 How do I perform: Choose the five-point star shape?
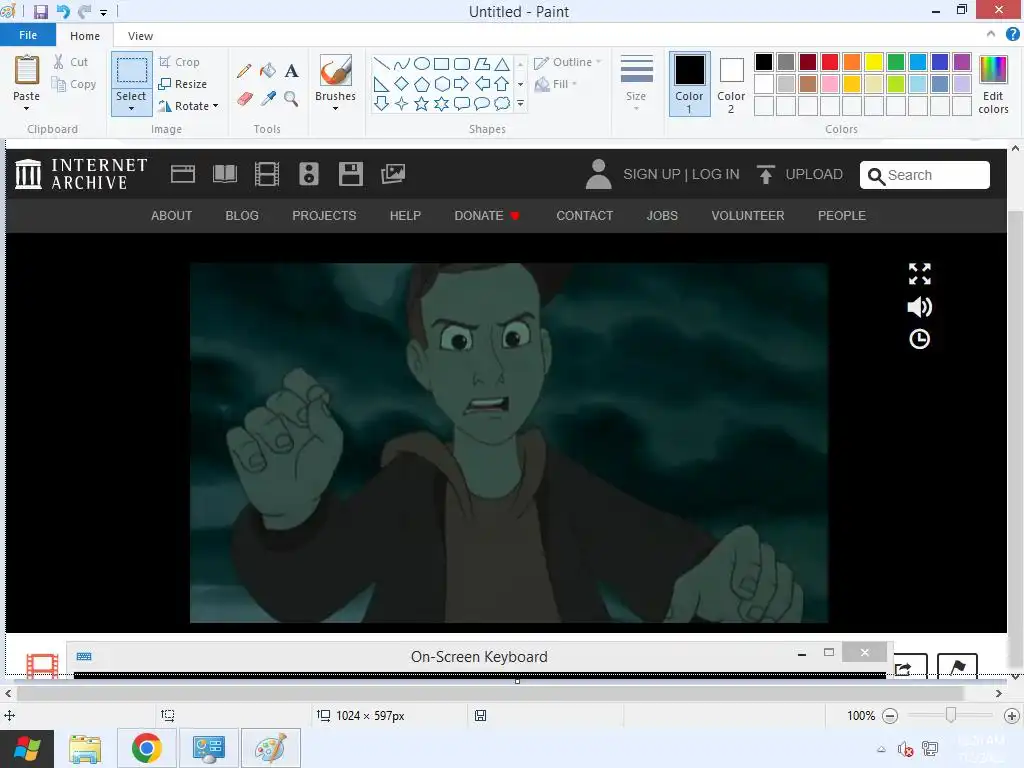tap(422, 104)
